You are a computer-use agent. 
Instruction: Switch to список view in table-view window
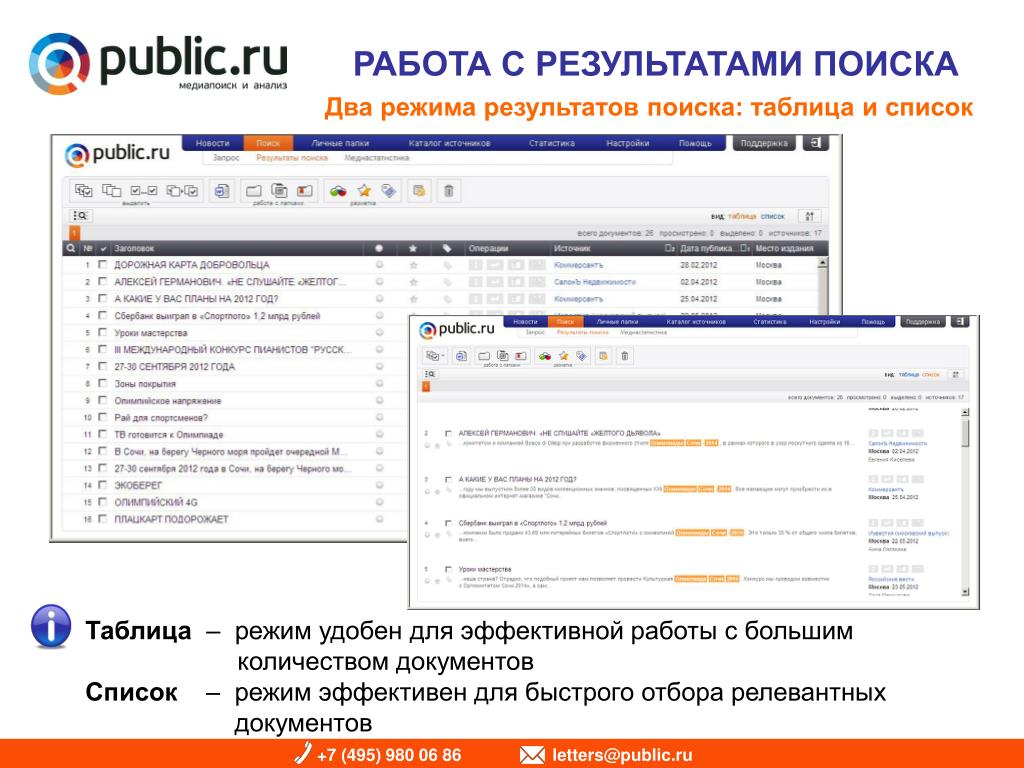(x=773, y=216)
